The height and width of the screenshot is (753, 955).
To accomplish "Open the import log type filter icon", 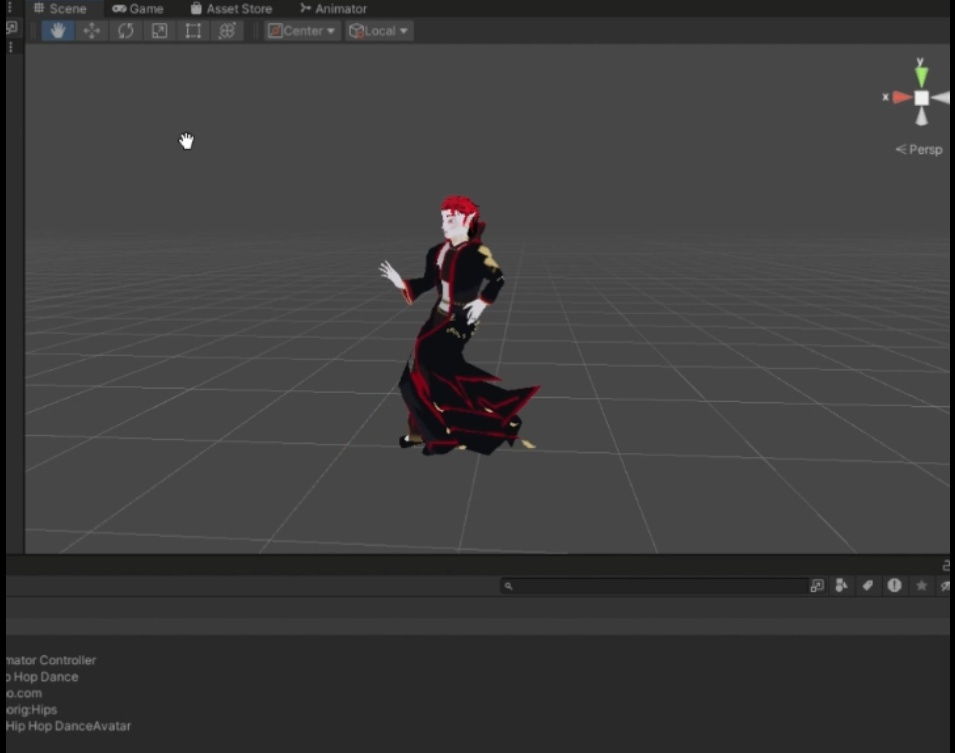I will [894, 585].
